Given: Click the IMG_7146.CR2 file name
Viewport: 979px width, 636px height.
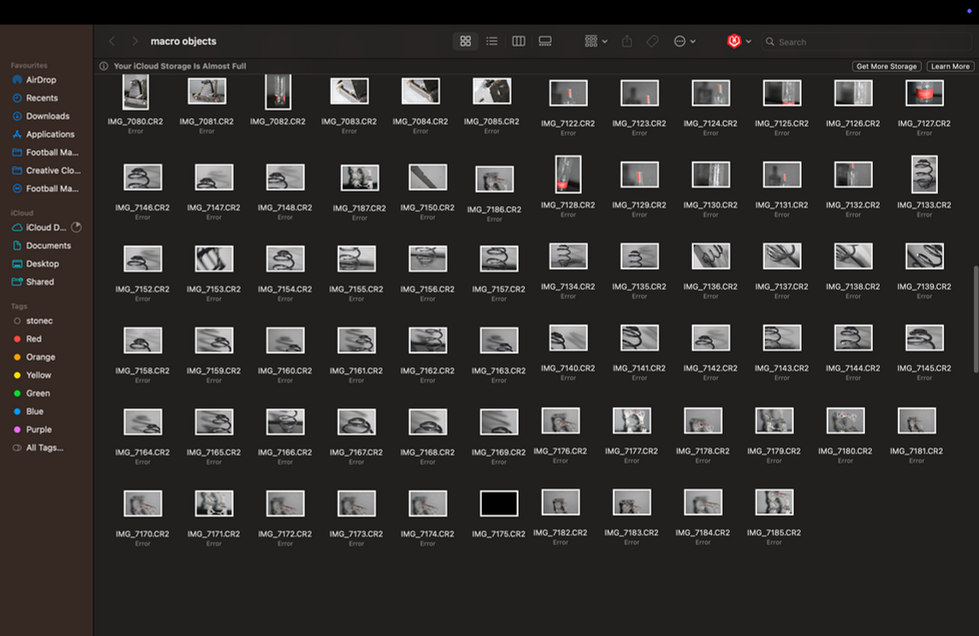Looking at the screenshot, I should click(142, 208).
